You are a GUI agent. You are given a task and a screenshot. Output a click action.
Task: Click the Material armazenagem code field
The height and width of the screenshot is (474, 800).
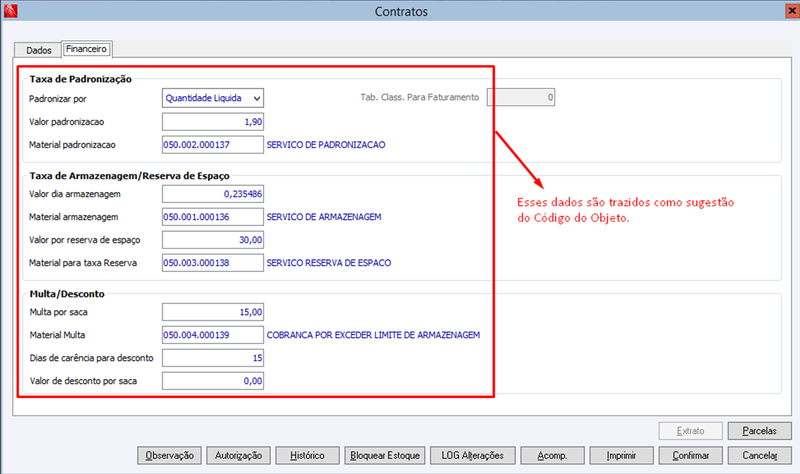[213, 217]
